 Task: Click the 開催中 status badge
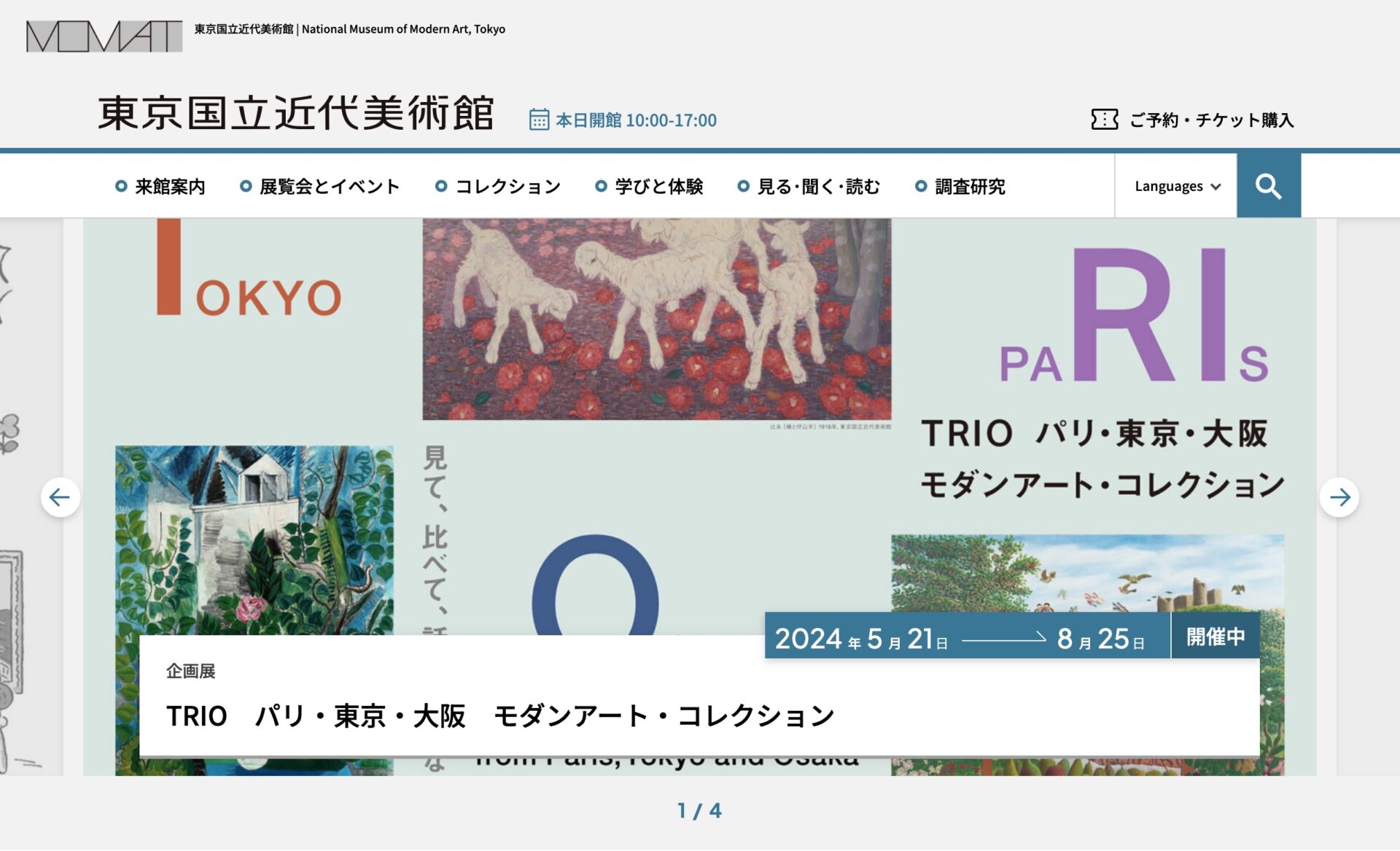(x=1215, y=637)
